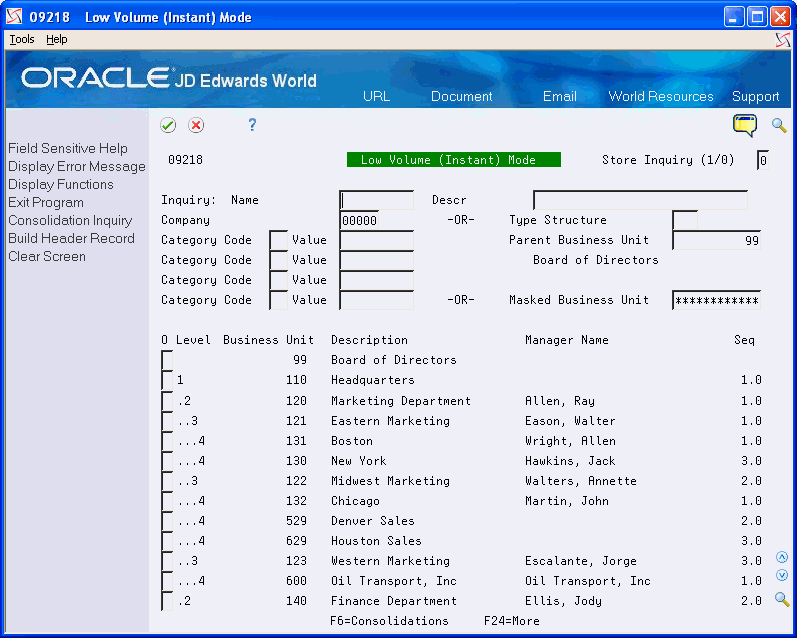Open the yellow chat bubble message icon

click(745, 125)
